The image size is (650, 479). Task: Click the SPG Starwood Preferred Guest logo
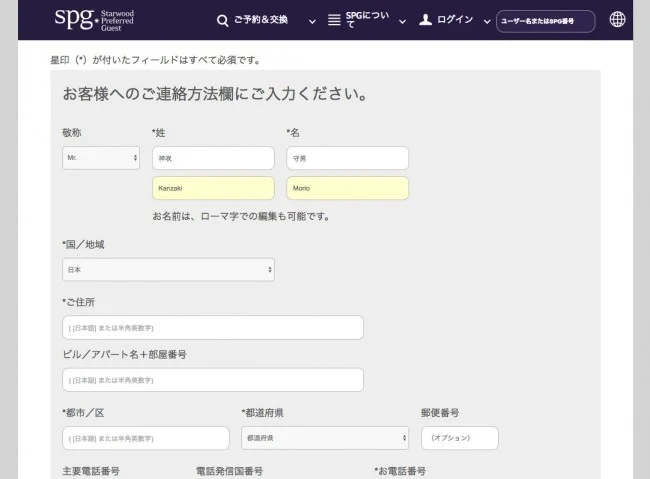(x=94, y=20)
